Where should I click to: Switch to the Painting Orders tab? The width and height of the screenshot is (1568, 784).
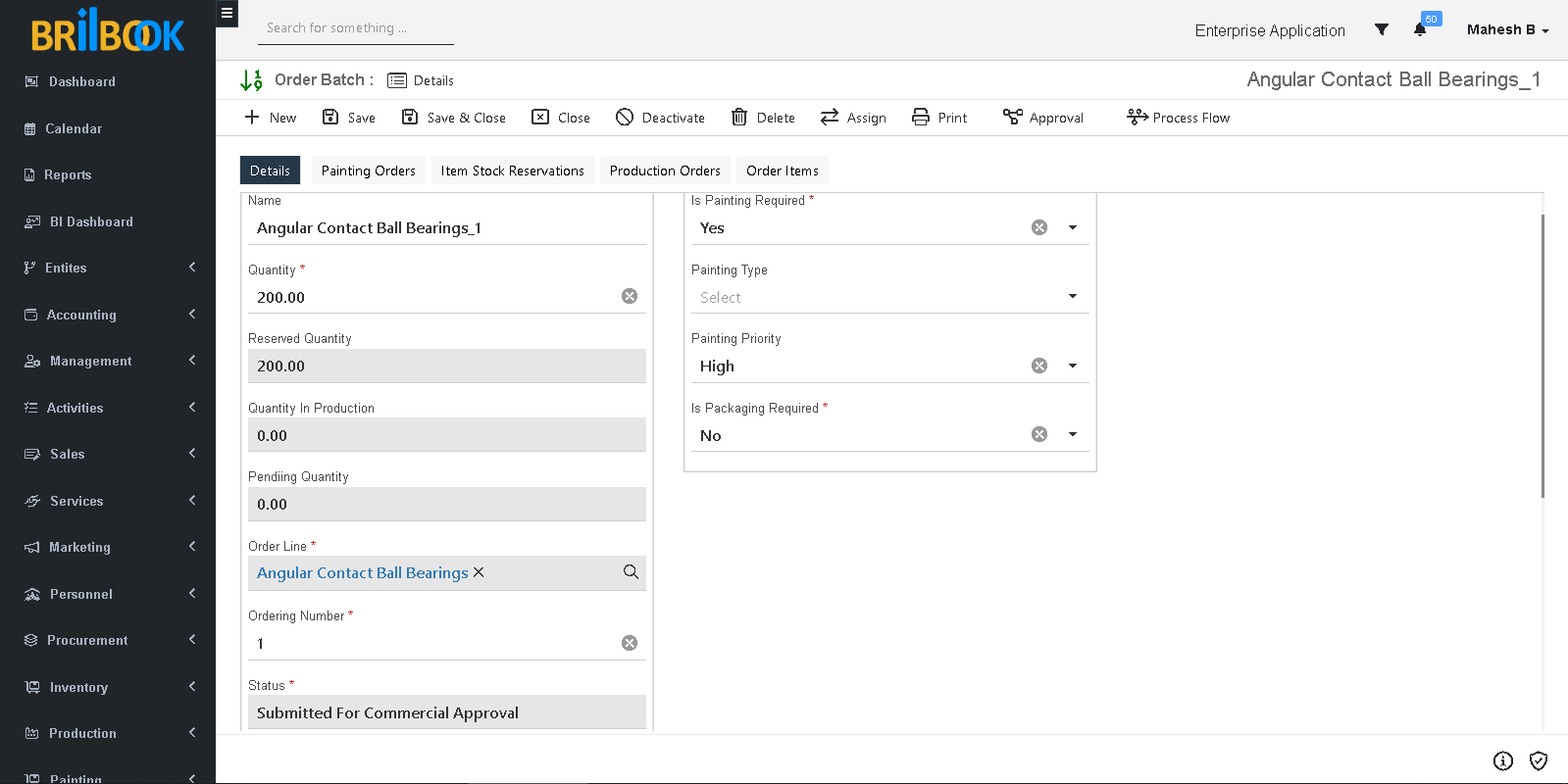coord(368,171)
